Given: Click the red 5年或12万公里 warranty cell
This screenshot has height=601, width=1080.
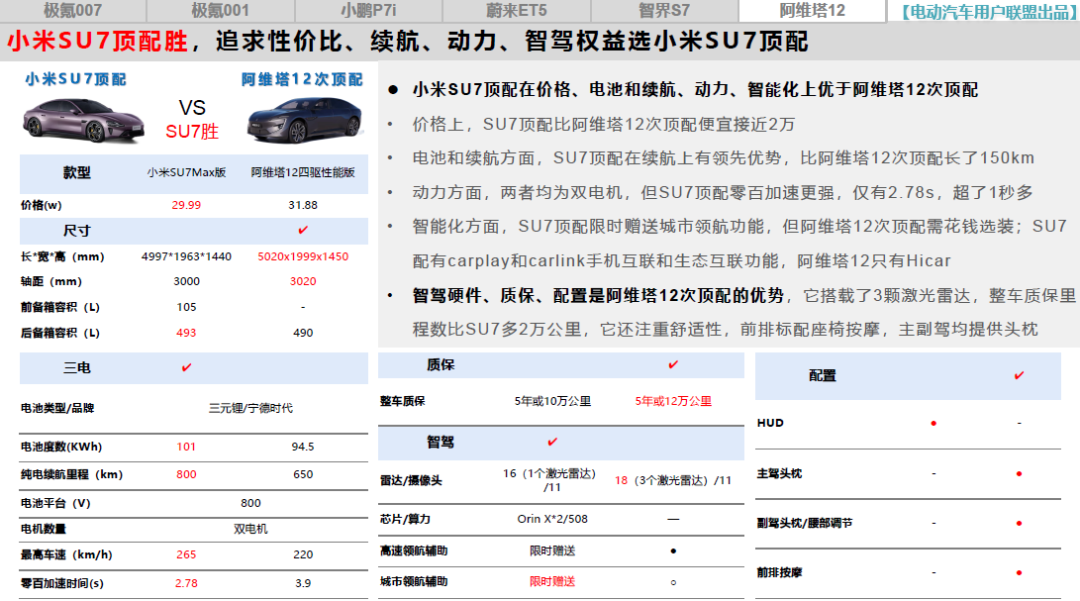Looking at the screenshot, I should click(673, 401).
